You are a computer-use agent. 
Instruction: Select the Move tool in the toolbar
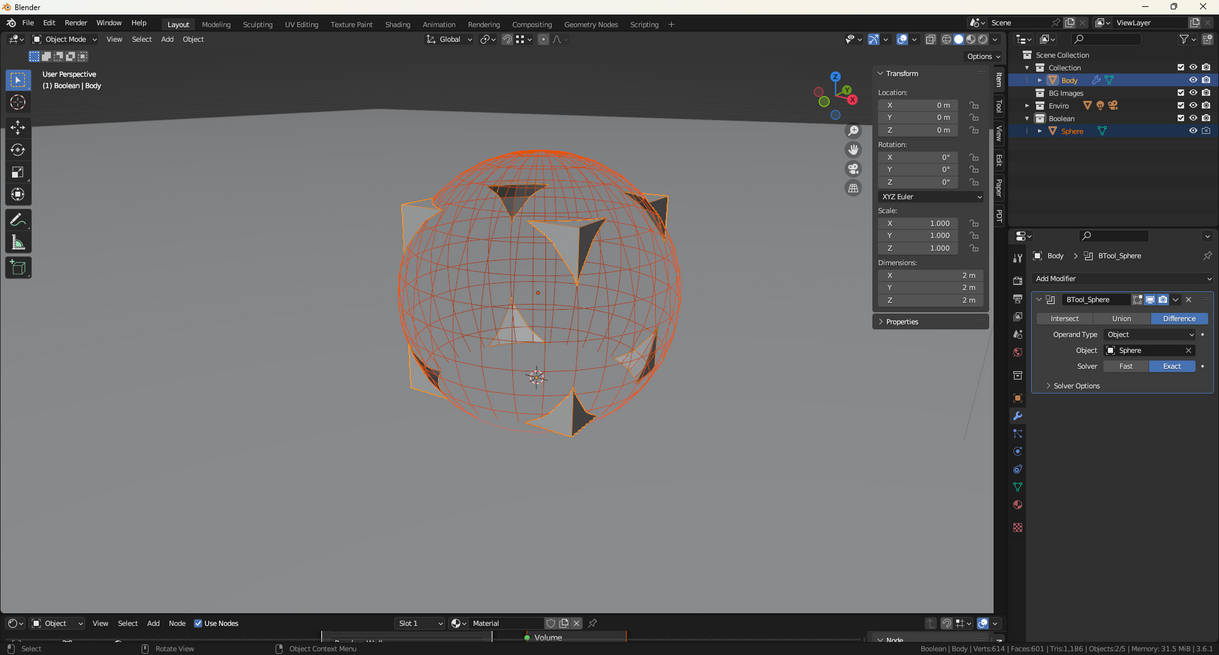click(18, 127)
